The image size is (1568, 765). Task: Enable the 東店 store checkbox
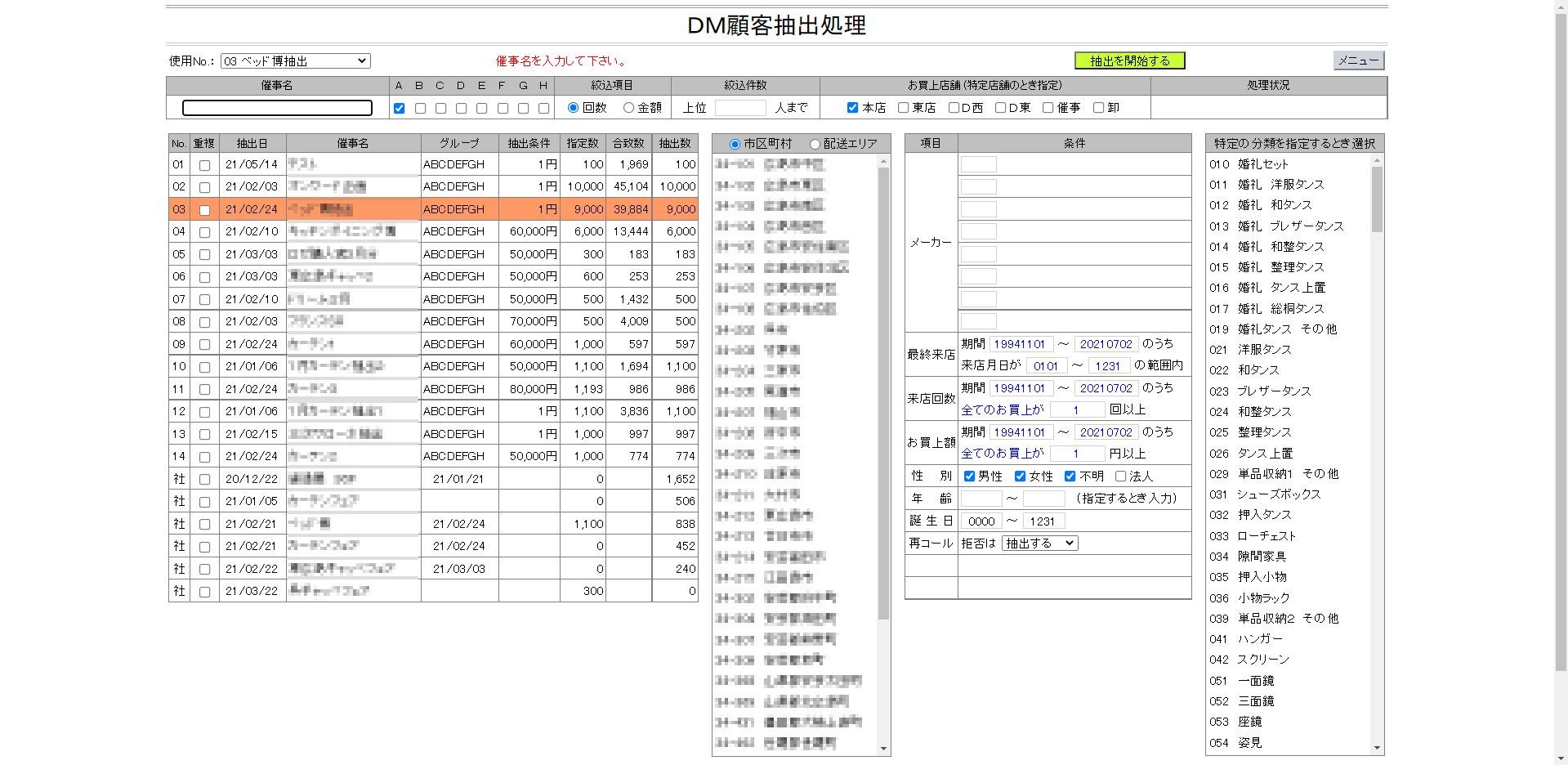click(903, 108)
